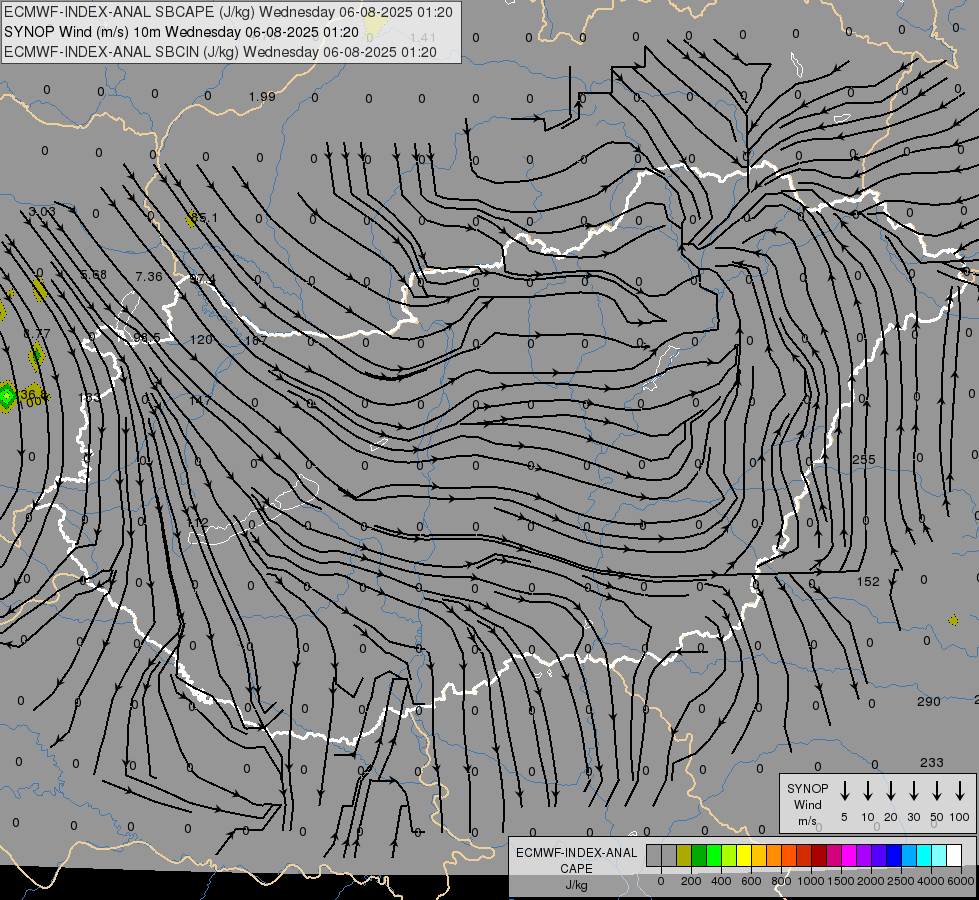Pick the deep blue swatch left of 2500
The image size is (979, 900).
point(893,855)
